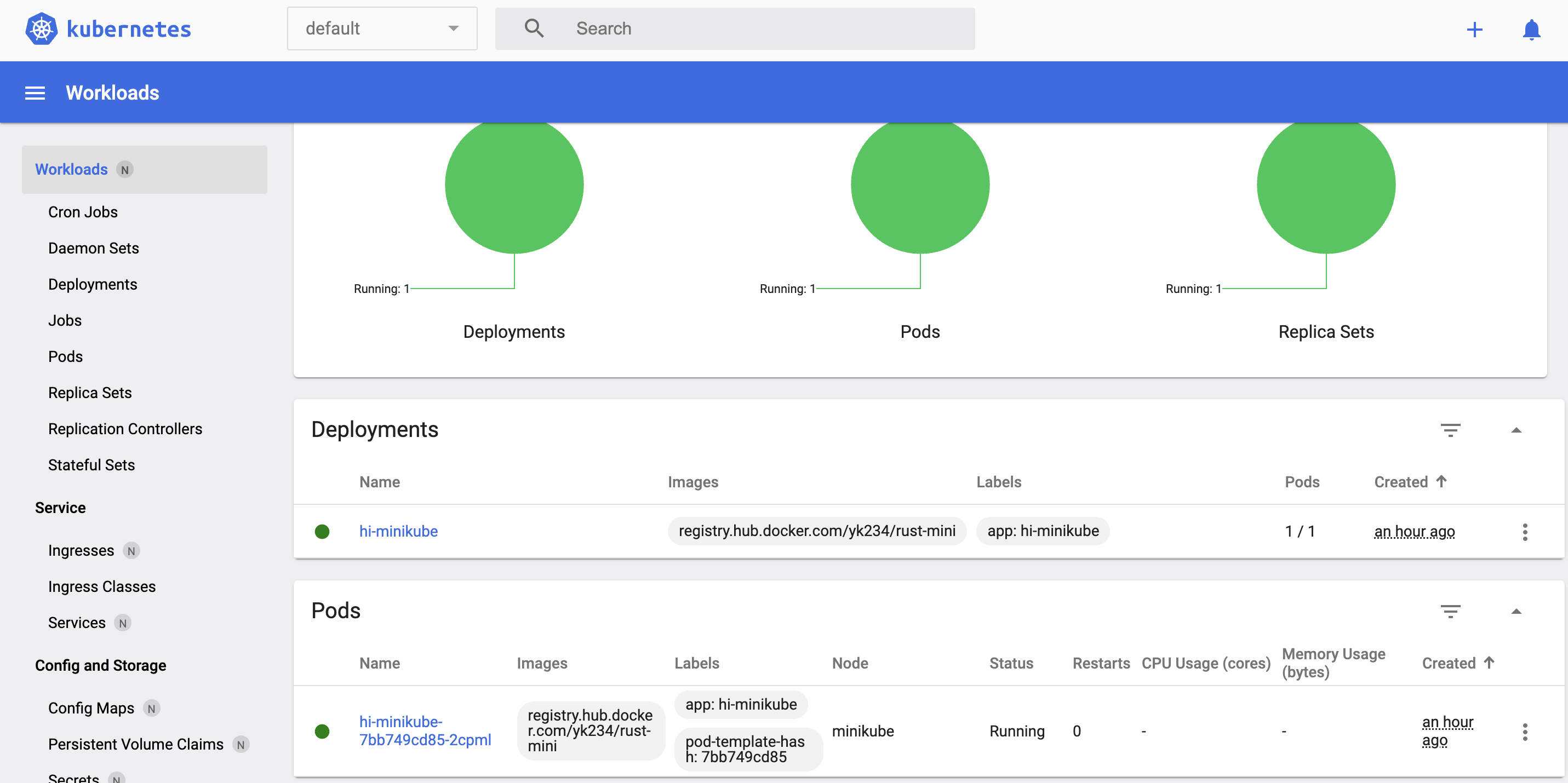Open the navigation drawer with the hamburger icon
The image size is (1568, 783).
tap(35, 92)
